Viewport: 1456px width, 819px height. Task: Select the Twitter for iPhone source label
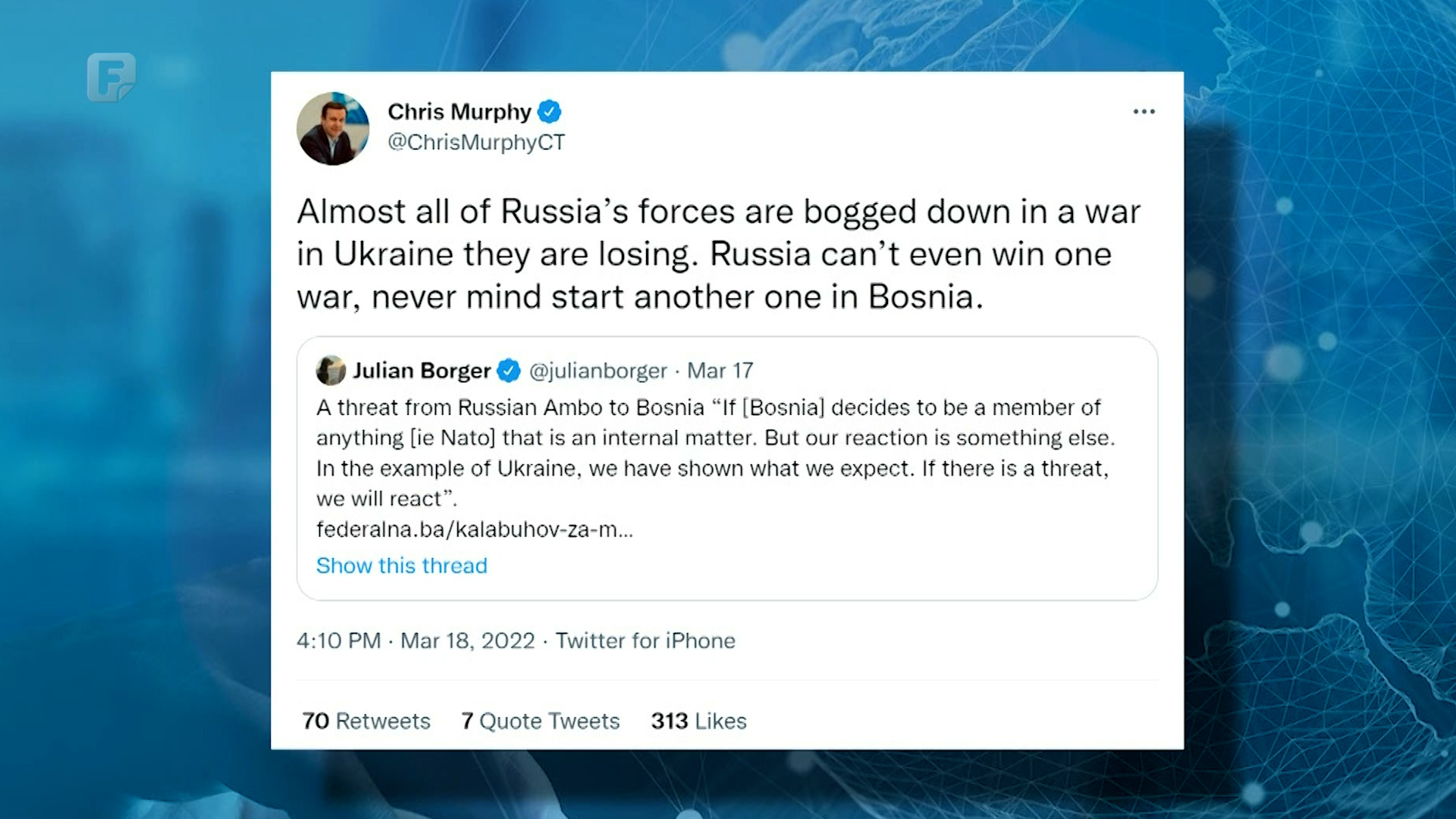645,641
